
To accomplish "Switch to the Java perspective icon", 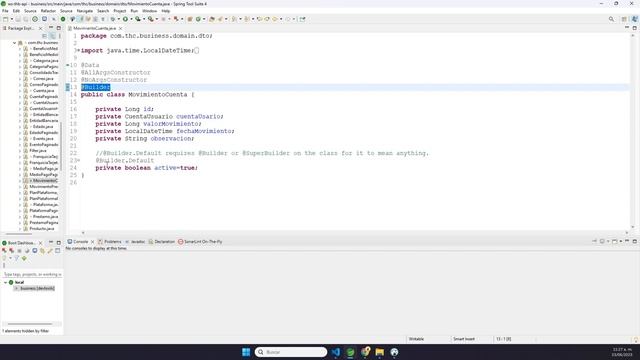I will 635,19.
